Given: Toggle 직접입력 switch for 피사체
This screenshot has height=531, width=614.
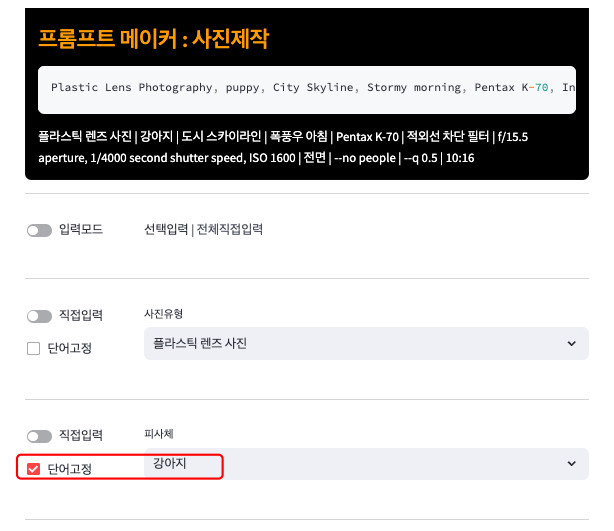Looking at the screenshot, I should pyautogui.click(x=39, y=436).
